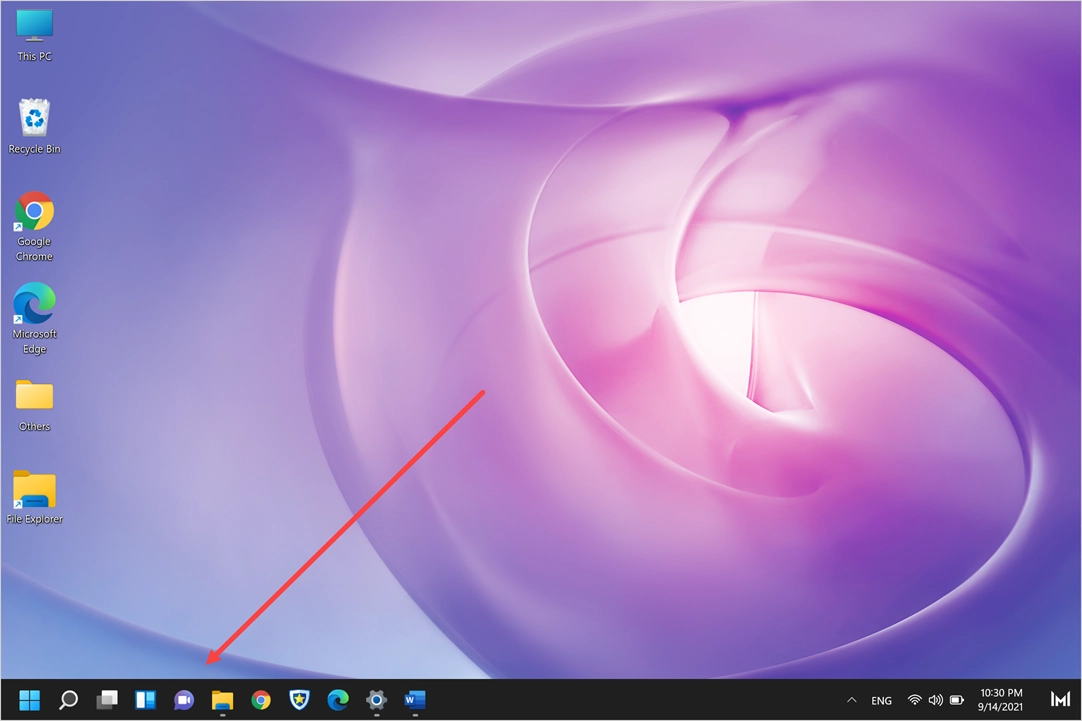Image resolution: width=1082 pixels, height=721 pixels.
Task: Select the Others folder on desktop
Action: click(35, 406)
